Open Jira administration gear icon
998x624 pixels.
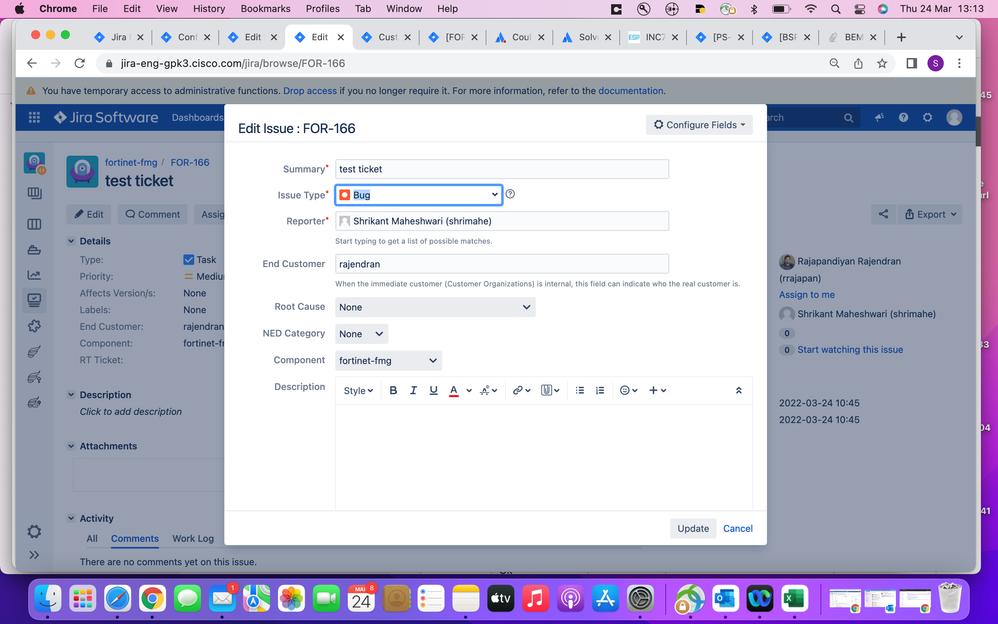click(x=927, y=117)
